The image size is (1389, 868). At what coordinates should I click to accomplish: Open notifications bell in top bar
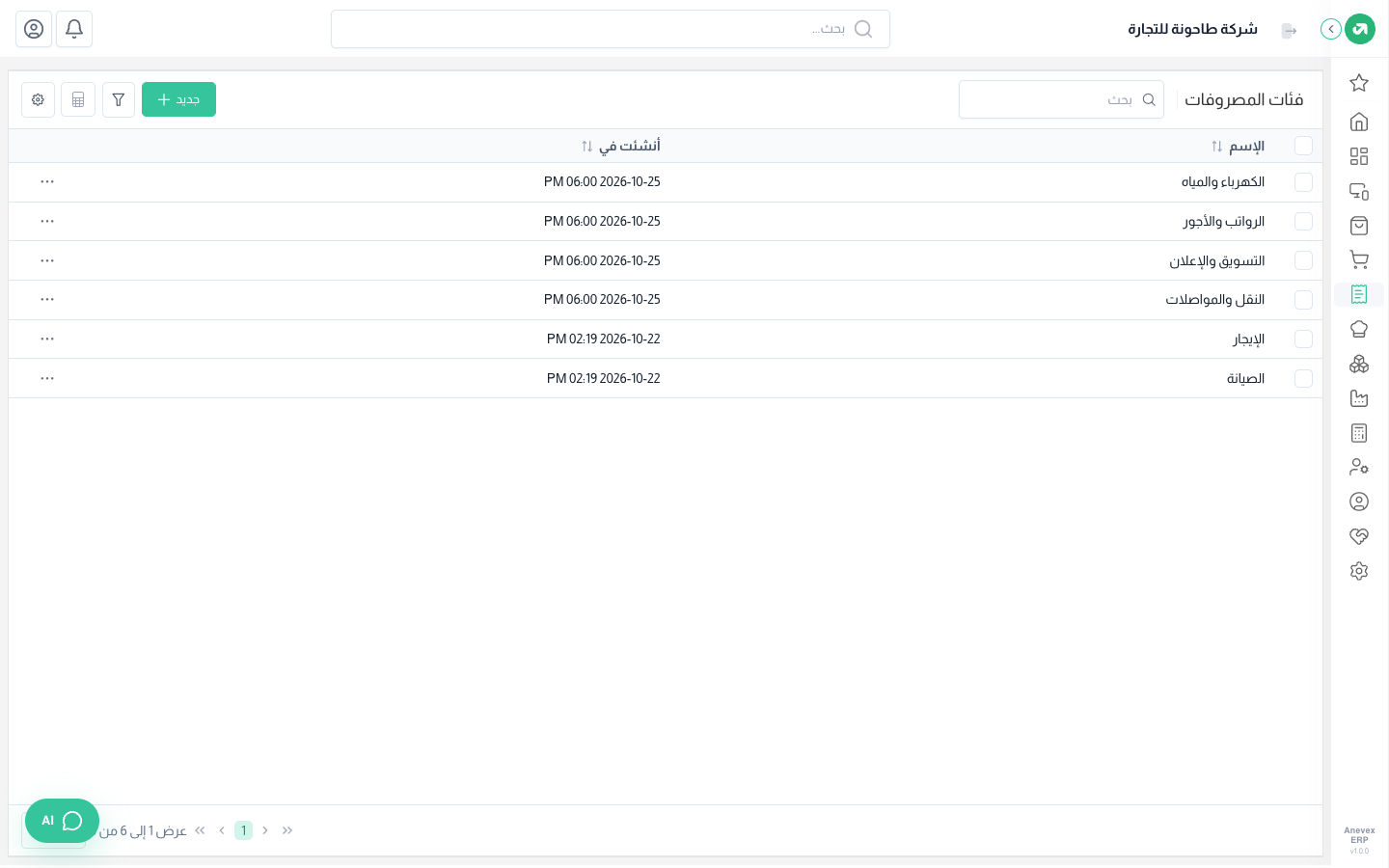tap(74, 29)
